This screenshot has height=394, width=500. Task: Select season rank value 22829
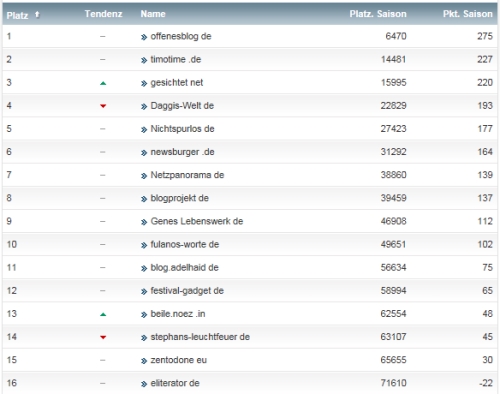point(394,106)
